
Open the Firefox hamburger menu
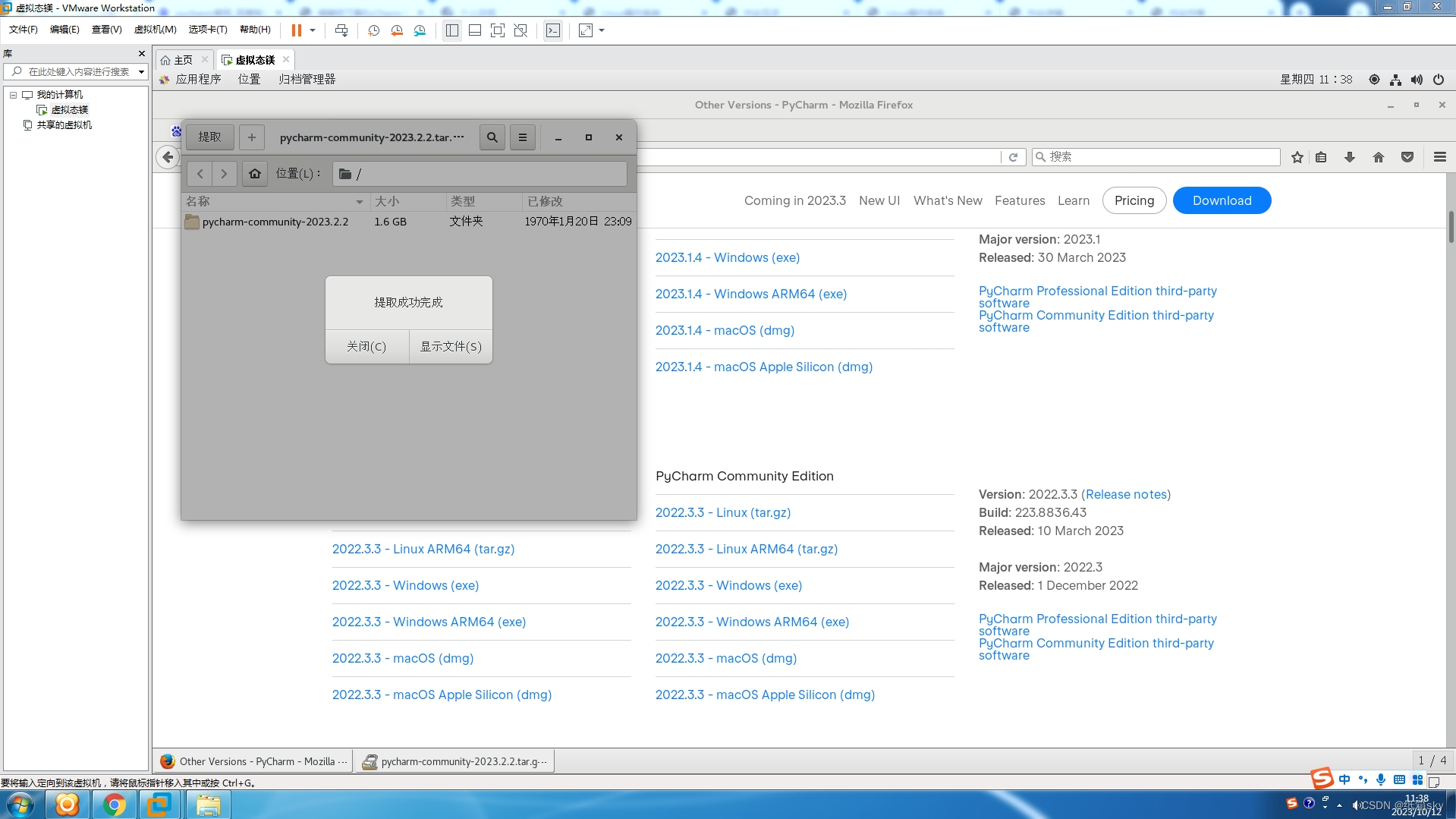(x=1440, y=157)
